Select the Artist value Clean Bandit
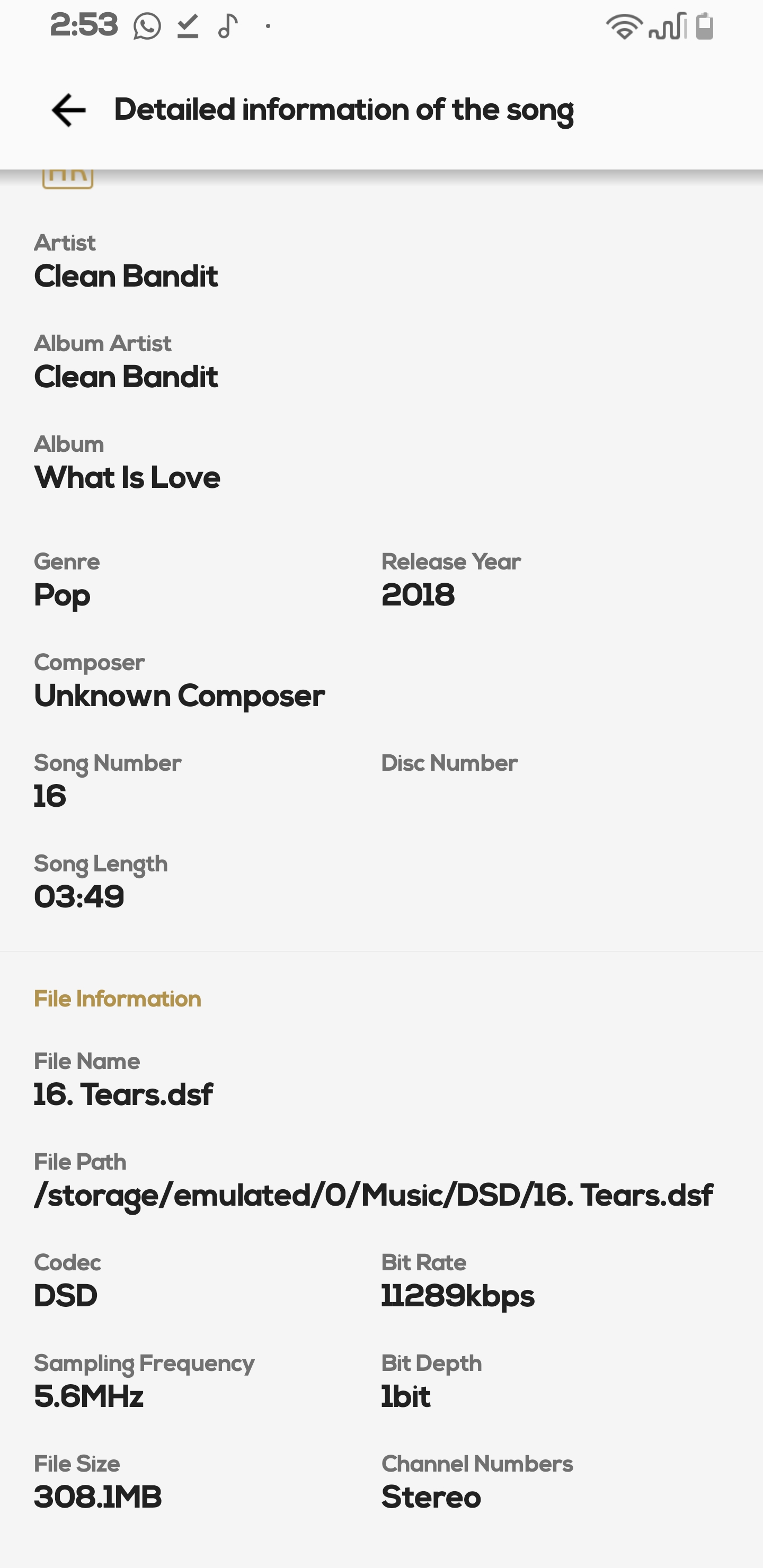This screenshot has height=1568, width=763. click(x=126, y=277)
